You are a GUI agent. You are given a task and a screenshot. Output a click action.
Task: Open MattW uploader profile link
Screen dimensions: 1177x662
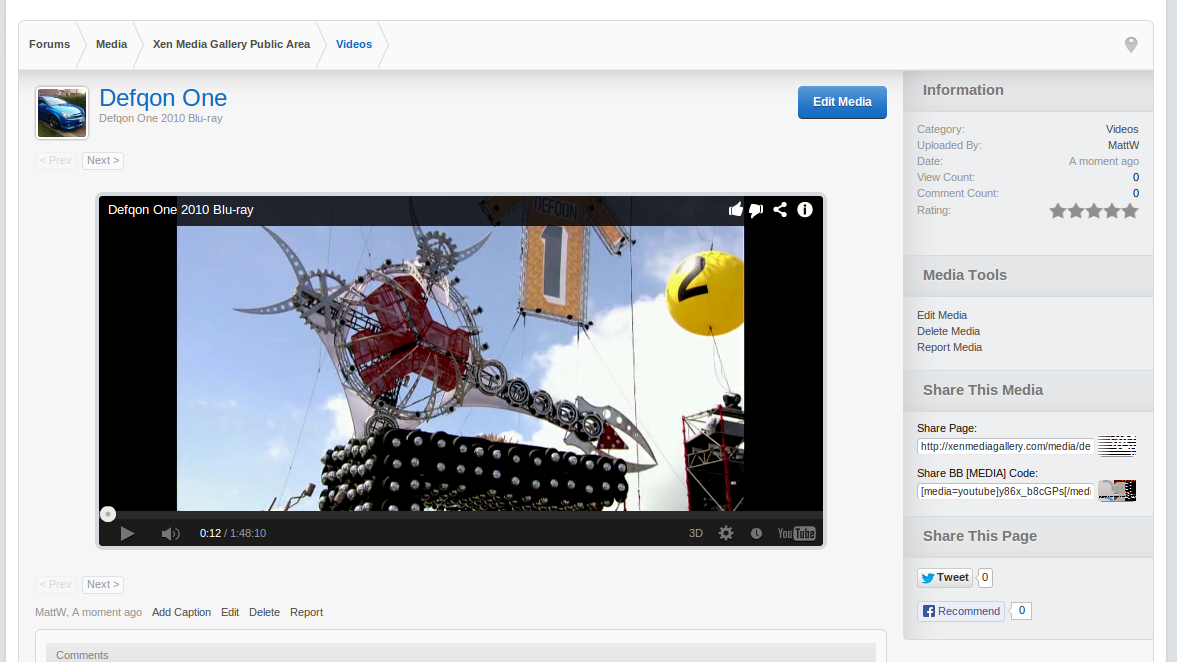tap(1123, 146)
